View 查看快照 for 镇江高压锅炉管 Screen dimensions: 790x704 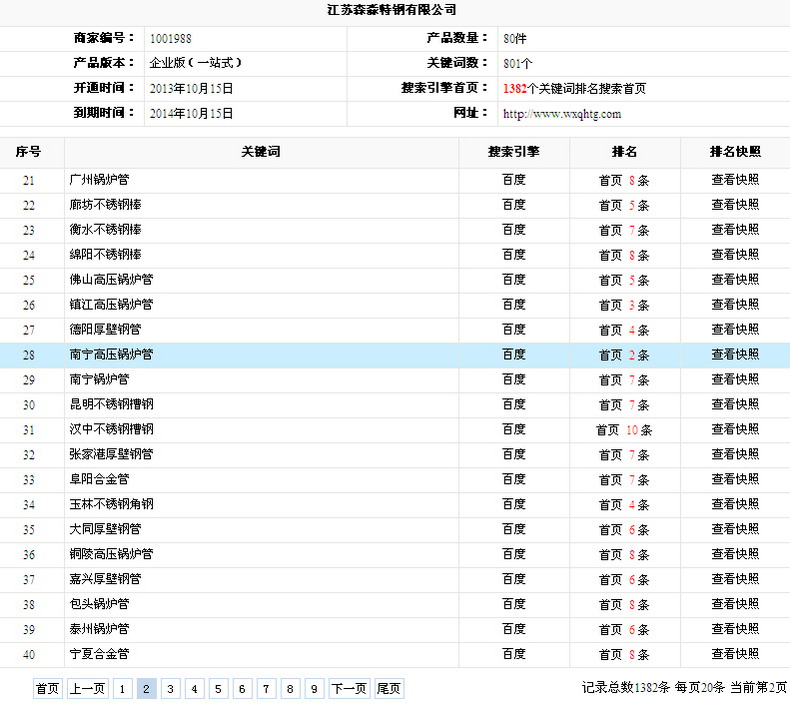735,305
